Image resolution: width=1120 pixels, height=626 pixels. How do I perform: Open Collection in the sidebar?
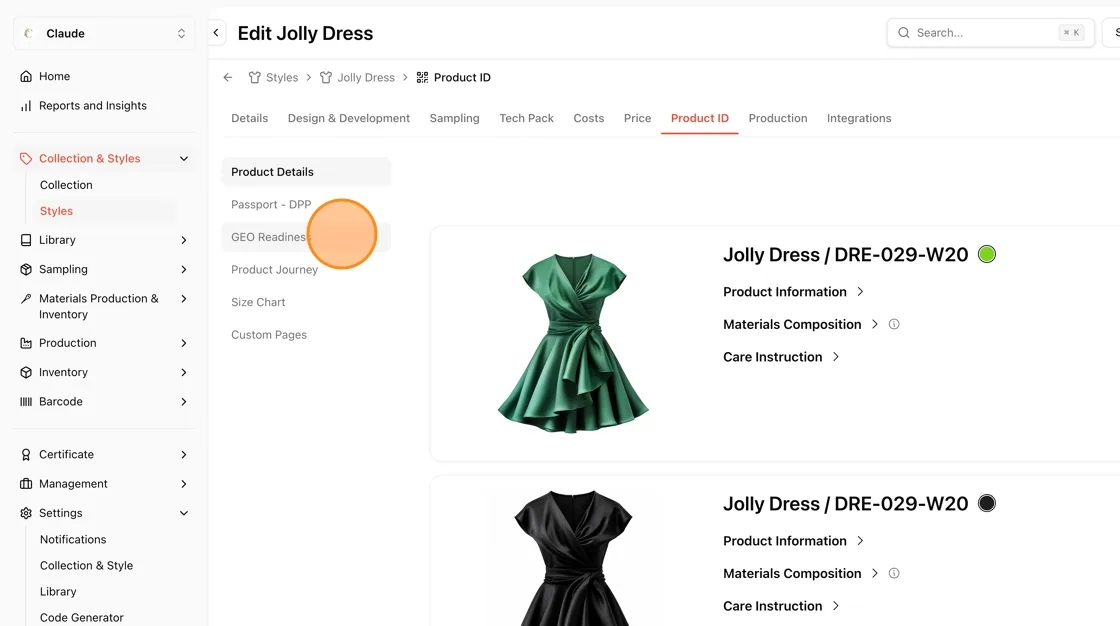coord(66,185)
